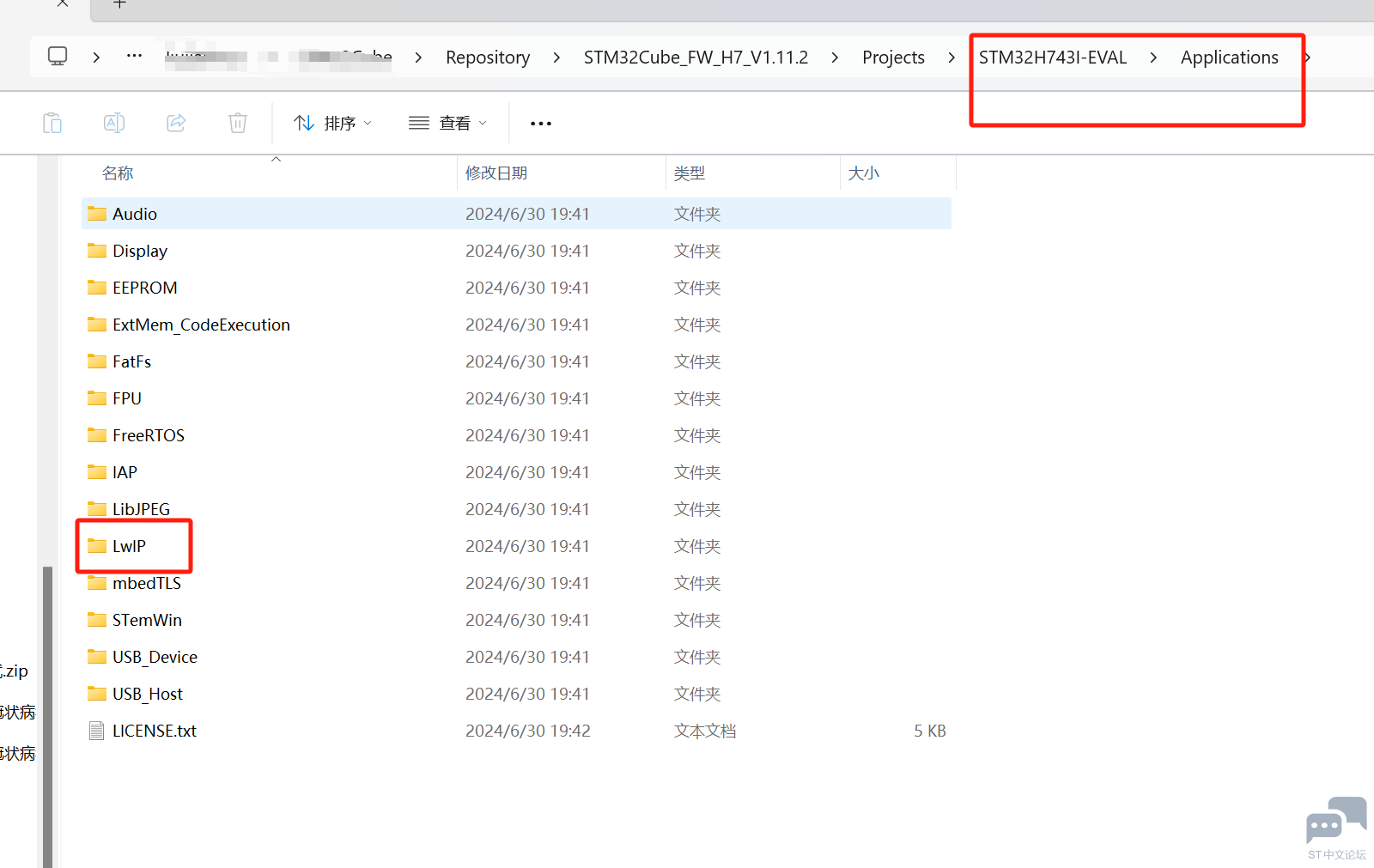The width and height of the screenshot is (1374, 868).
Task: Click the 5 KB size value
Action: click(930, 731)
